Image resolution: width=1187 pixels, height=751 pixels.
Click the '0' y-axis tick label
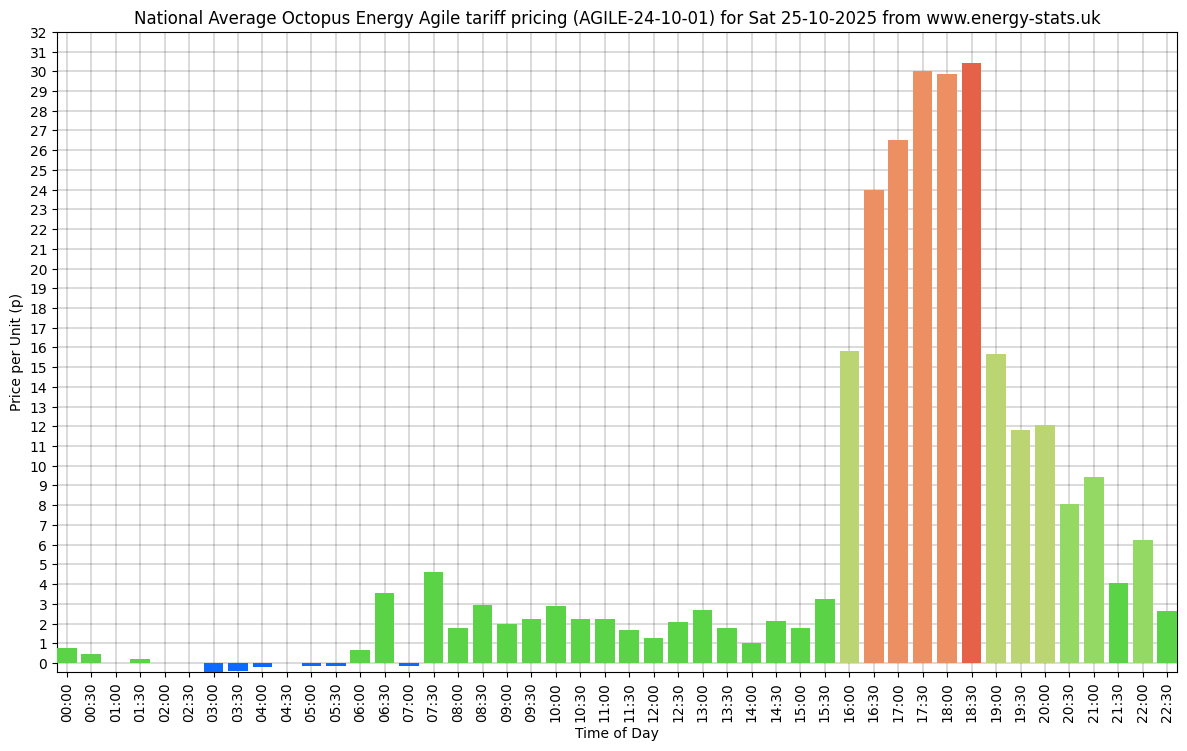click(x=43, y=664)
